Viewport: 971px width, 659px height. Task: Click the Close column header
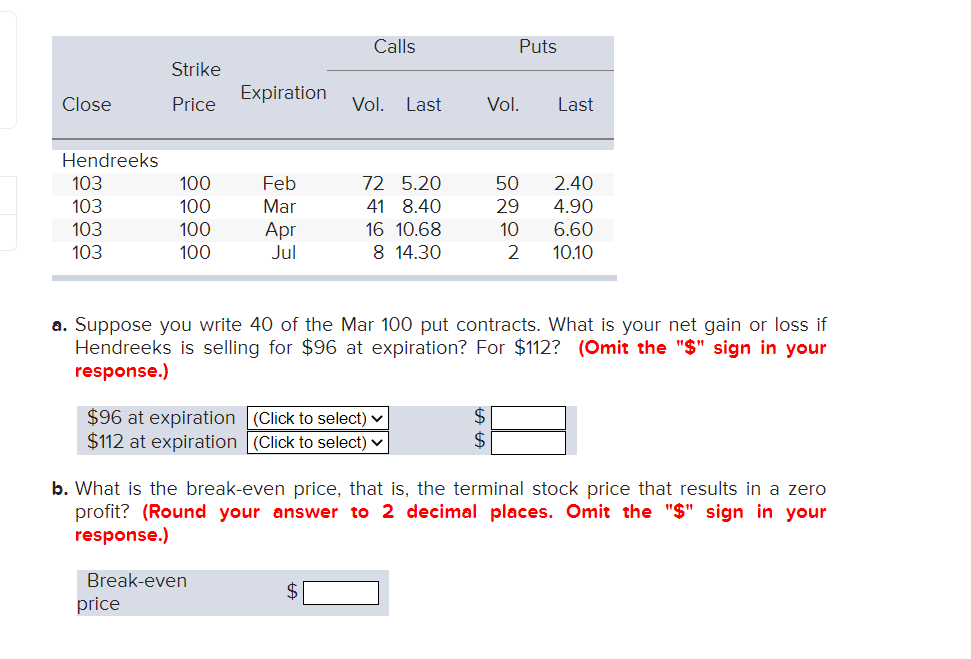86,104
